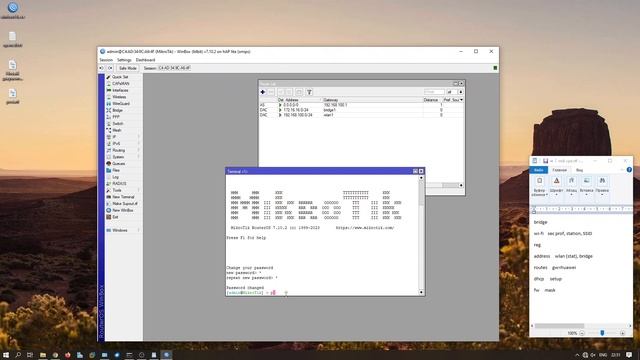The height and width of the screenshot is (360, 640).
Task: Expand the IP submenu
Action: (x=123, y=137)
